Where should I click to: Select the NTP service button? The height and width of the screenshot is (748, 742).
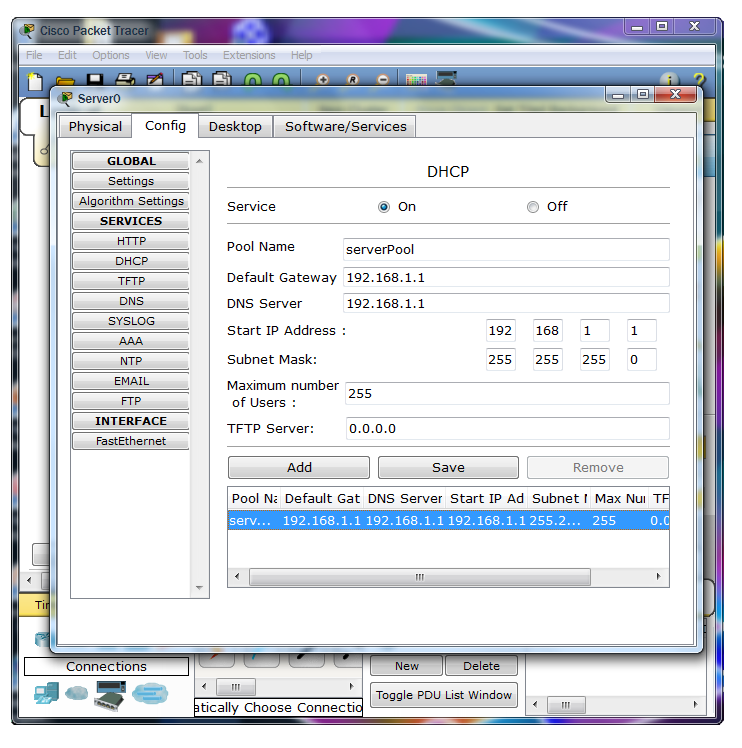(x=131, y=362)
